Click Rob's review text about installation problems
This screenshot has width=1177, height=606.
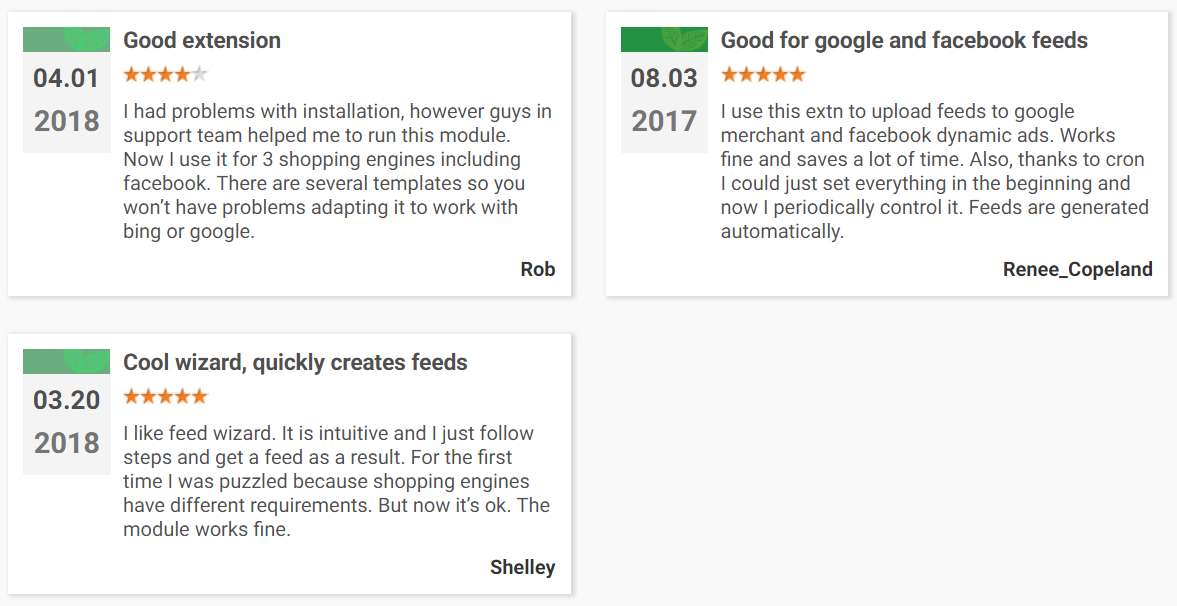pos(338,171)
